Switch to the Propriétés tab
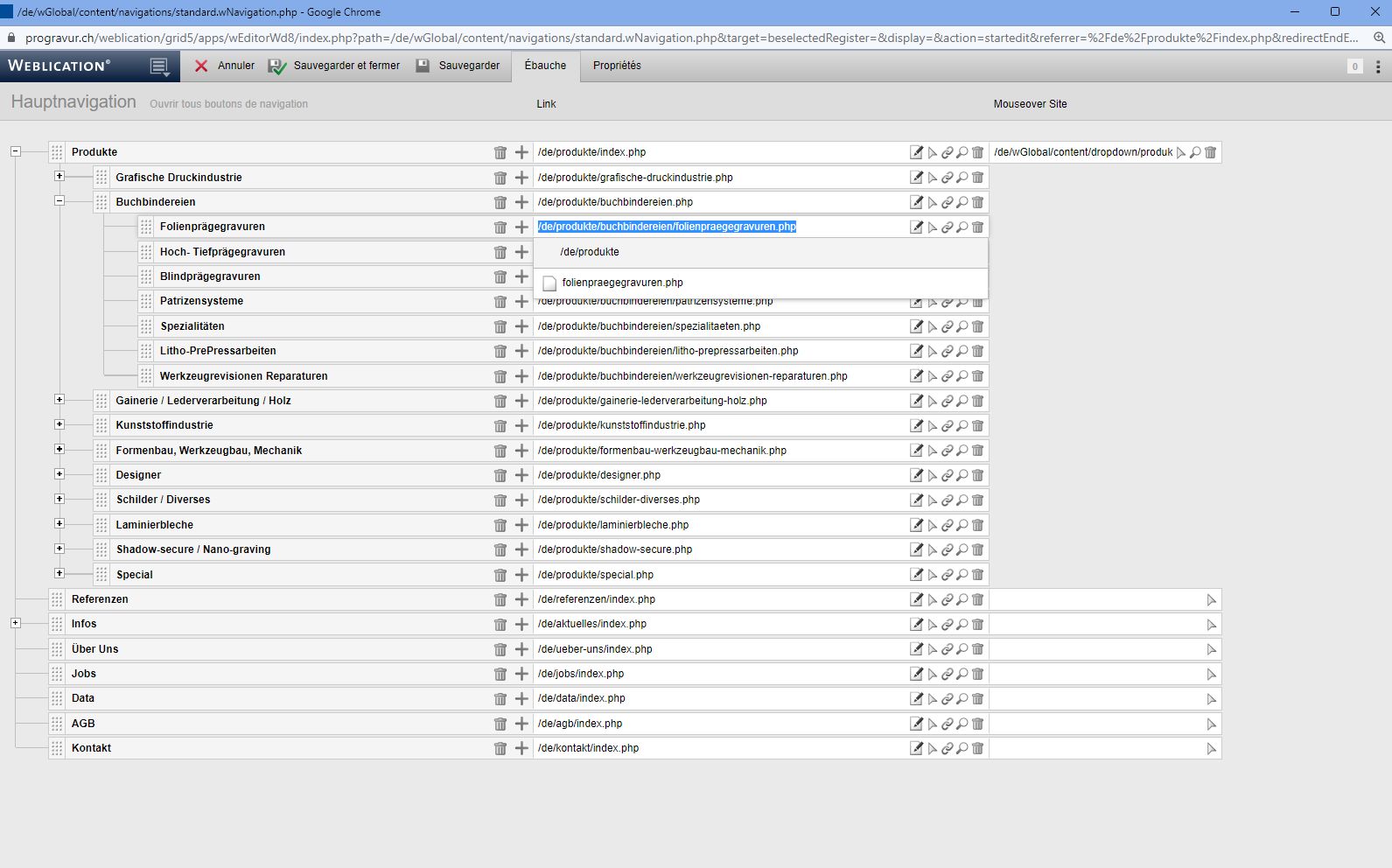The width and height of the screenshot is (1392, 868). 617,66
